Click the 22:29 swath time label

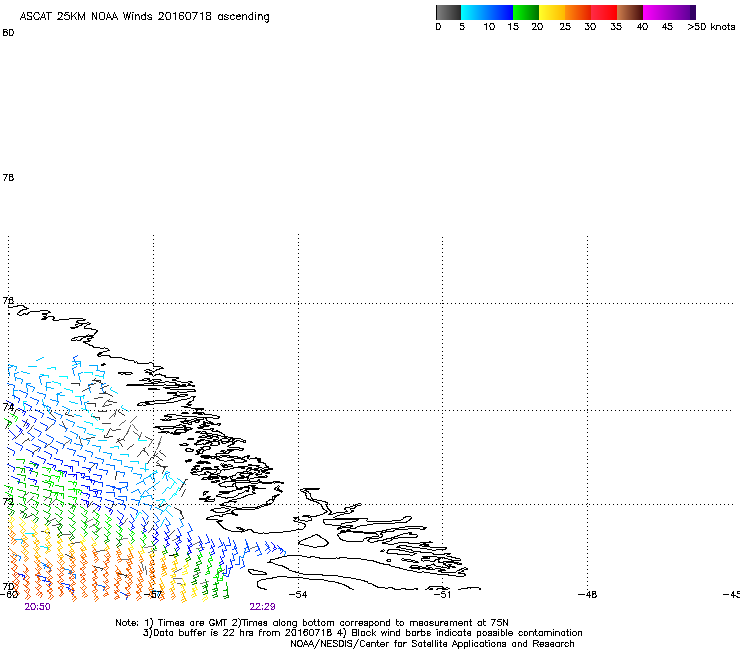click(262, 607)
